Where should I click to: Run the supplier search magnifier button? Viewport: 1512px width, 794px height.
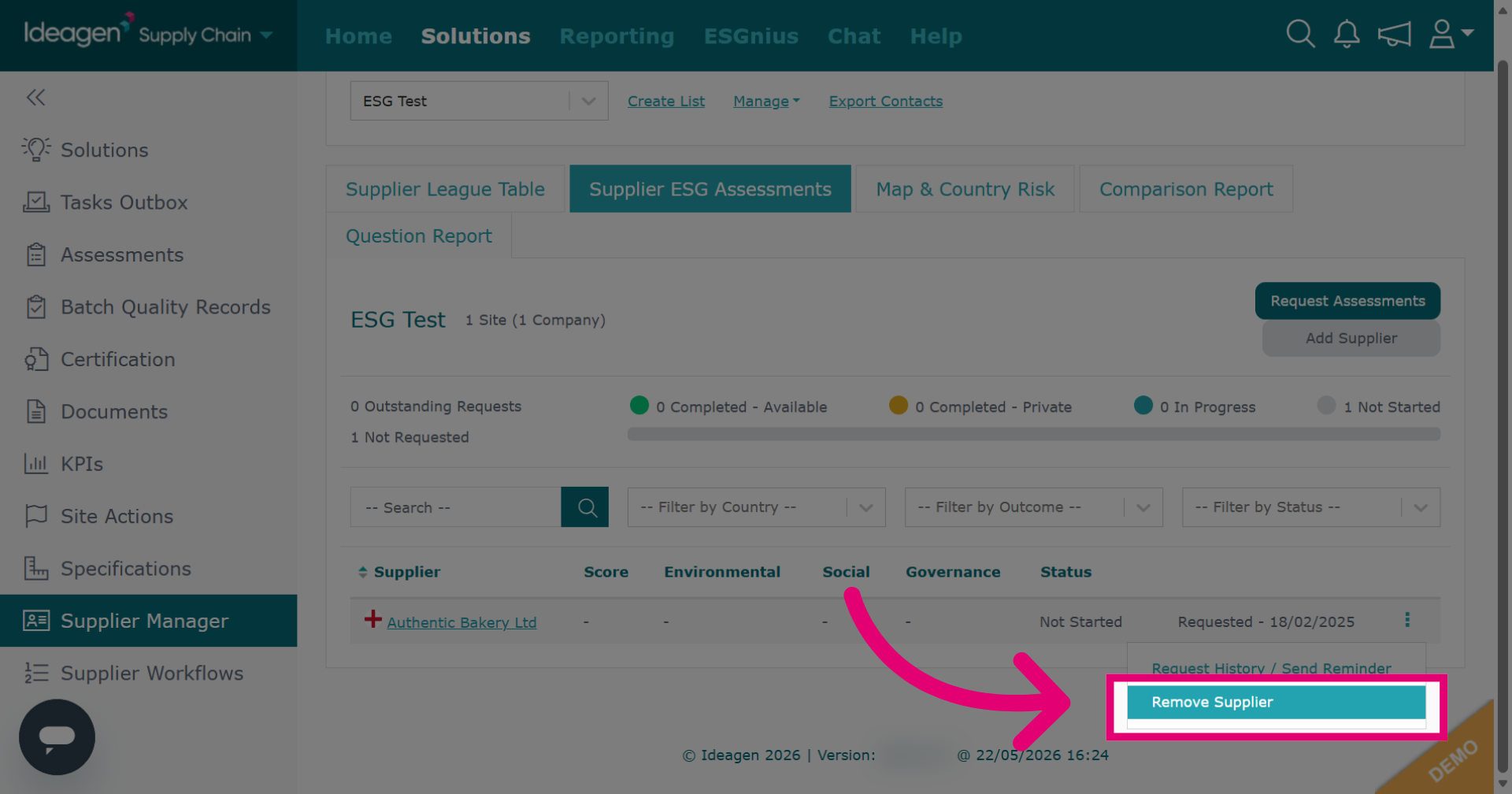point(585,507)
